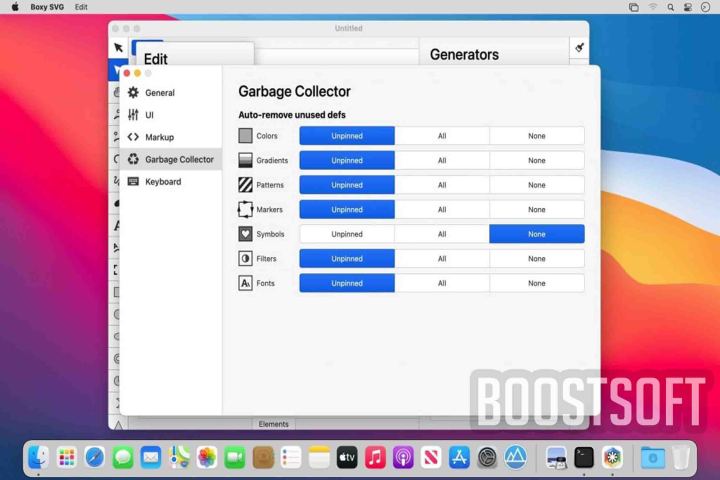Set Fonts to All
The image size is (720, 480).
pyautogui.click(x=442, y=283)
